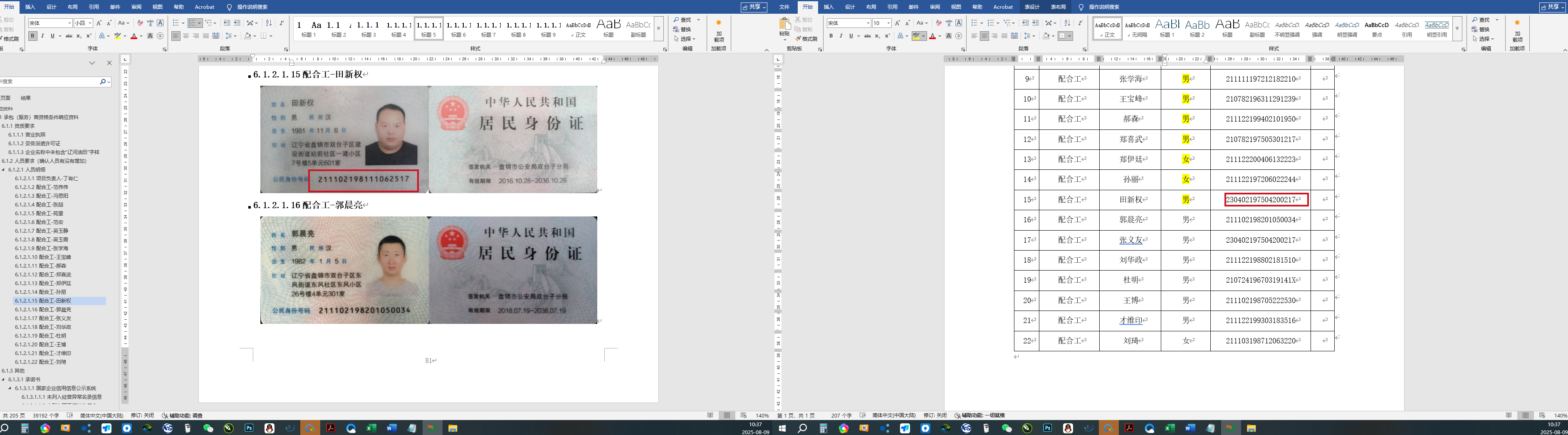Apply the 标题 3 style in the ID-card document

(x=369, y=29)
